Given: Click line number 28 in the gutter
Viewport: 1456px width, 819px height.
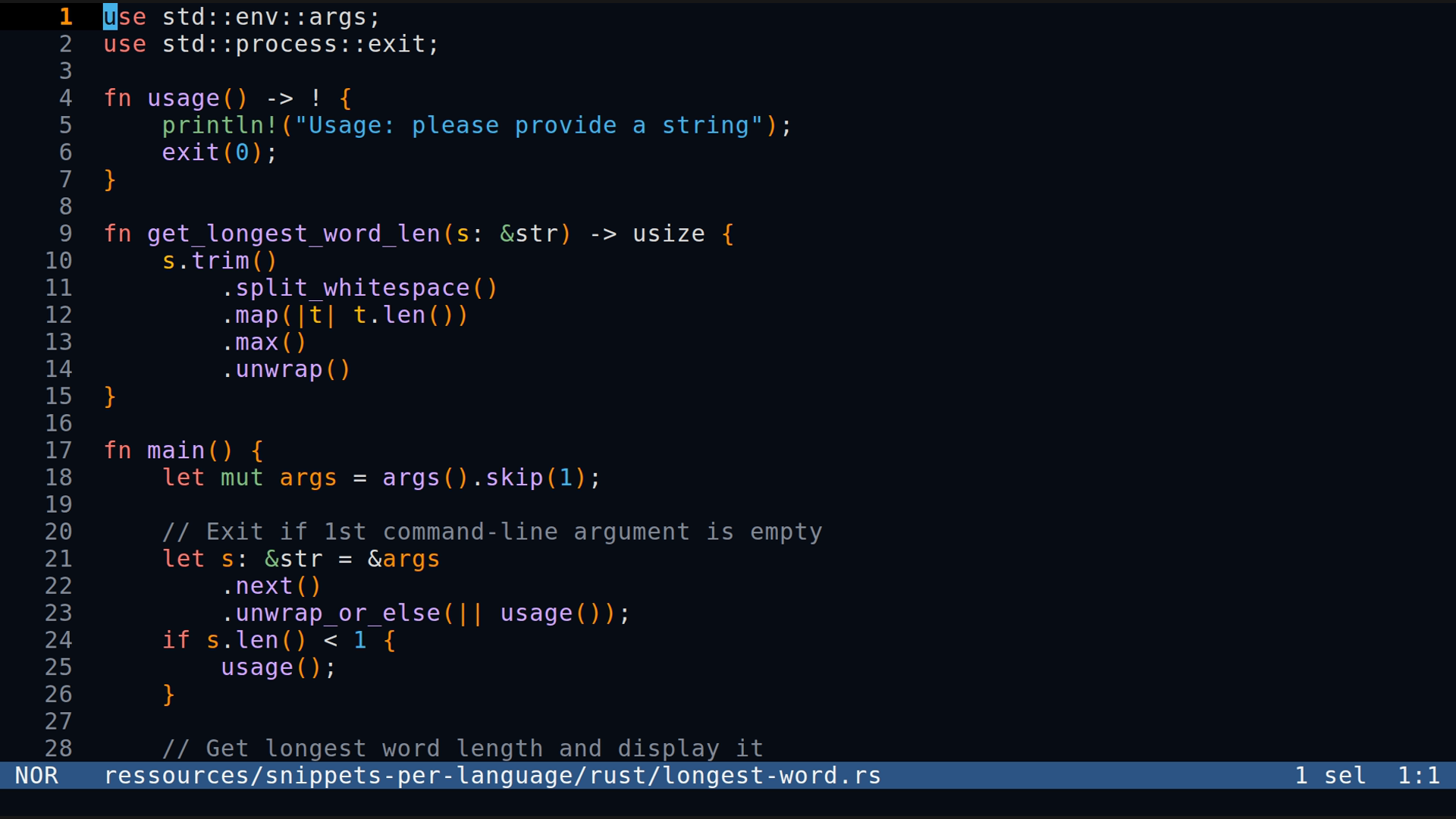Looking at the screenshot, I should coord(58,748).
